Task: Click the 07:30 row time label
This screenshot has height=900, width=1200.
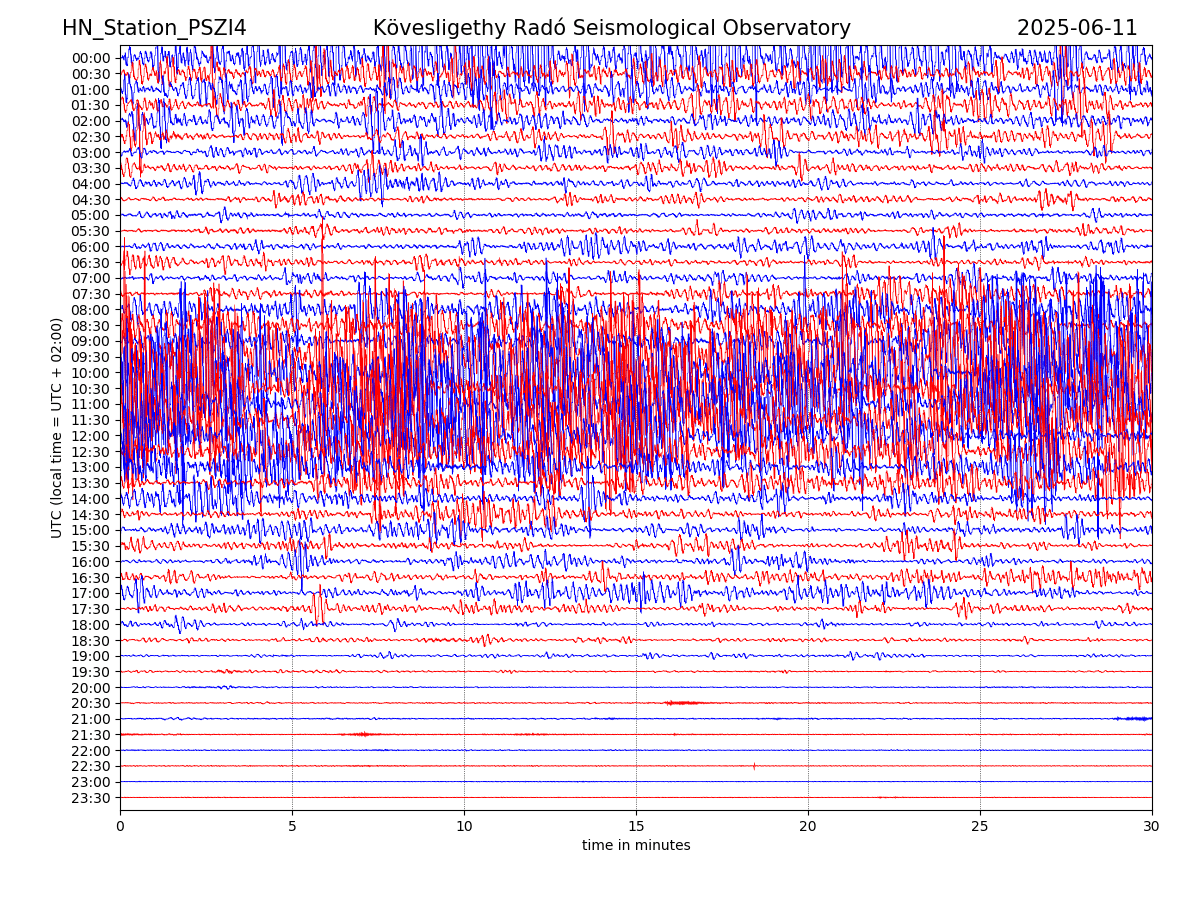Action: pyautogui.click(x=91, y=294)
